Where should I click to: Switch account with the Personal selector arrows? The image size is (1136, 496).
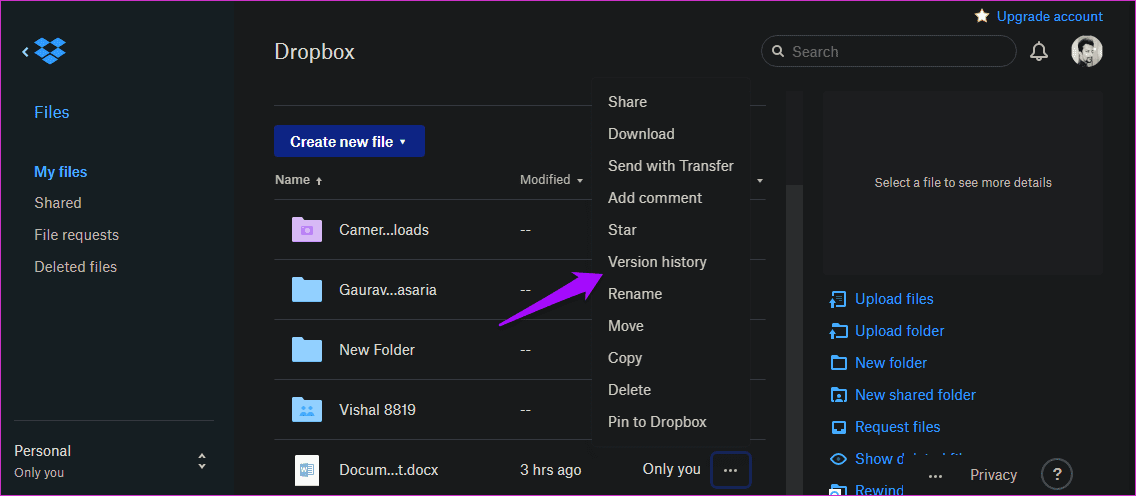click(202, 461)
